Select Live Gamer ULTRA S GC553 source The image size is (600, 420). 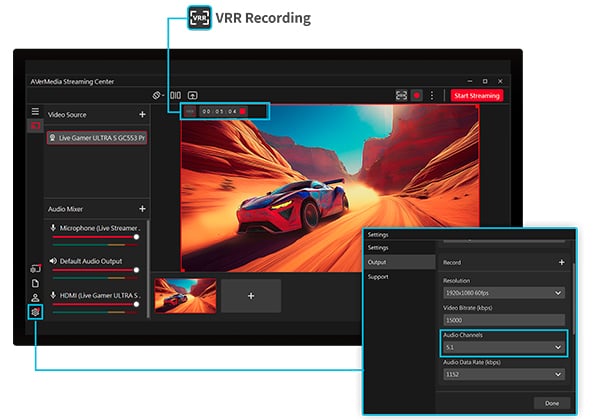(x=97, y=138)
